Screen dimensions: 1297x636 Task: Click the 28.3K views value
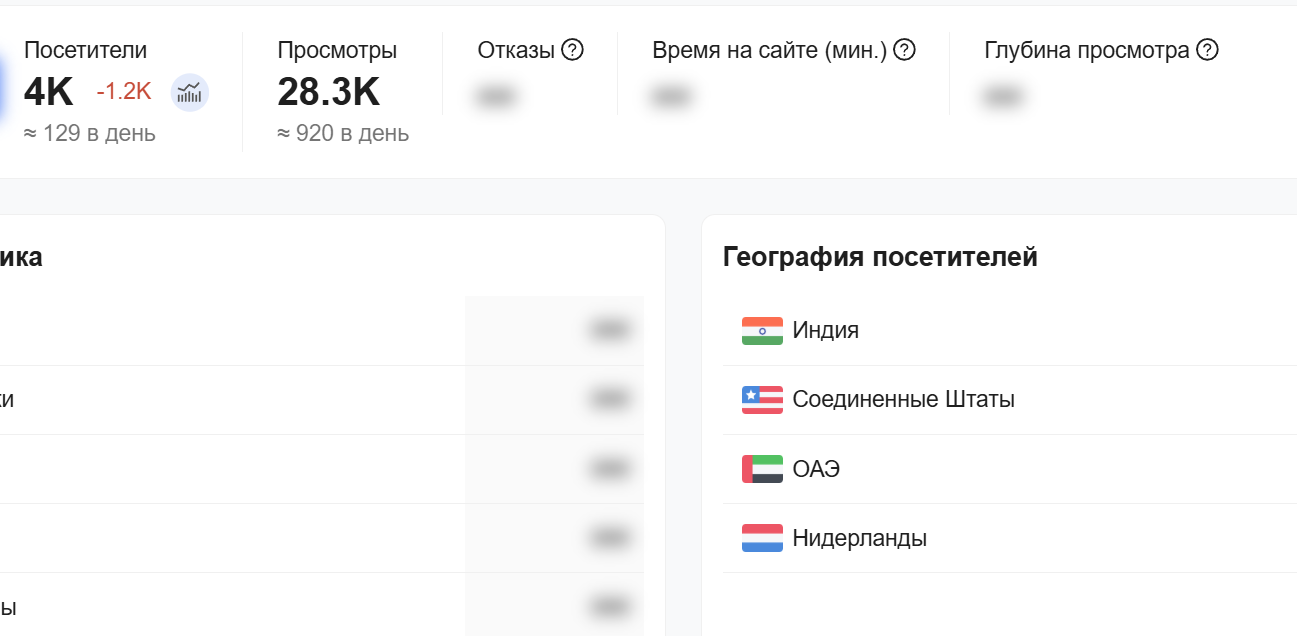point(328,92)
